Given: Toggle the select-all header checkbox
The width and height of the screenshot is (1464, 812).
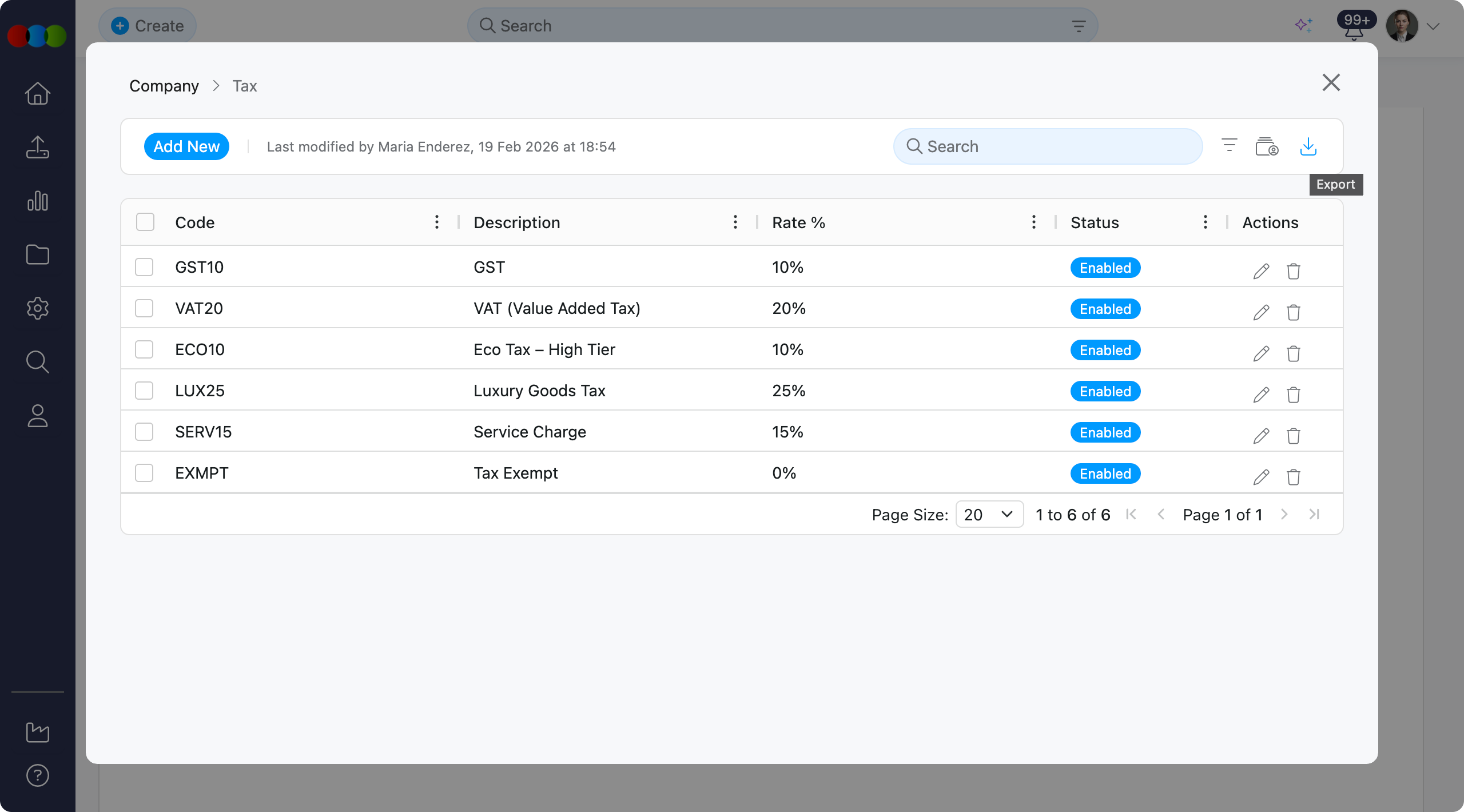Looking at the screenshot, I should coord(145,222).
